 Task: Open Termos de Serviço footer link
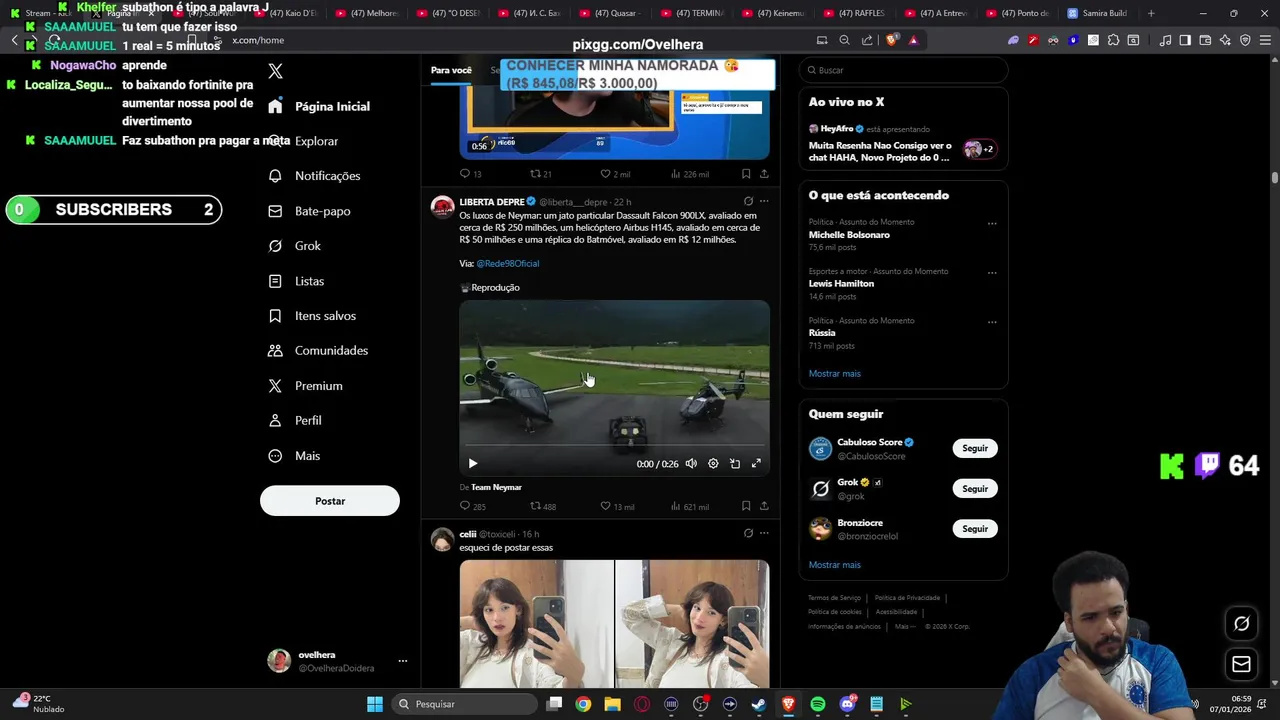pos(835,598)
